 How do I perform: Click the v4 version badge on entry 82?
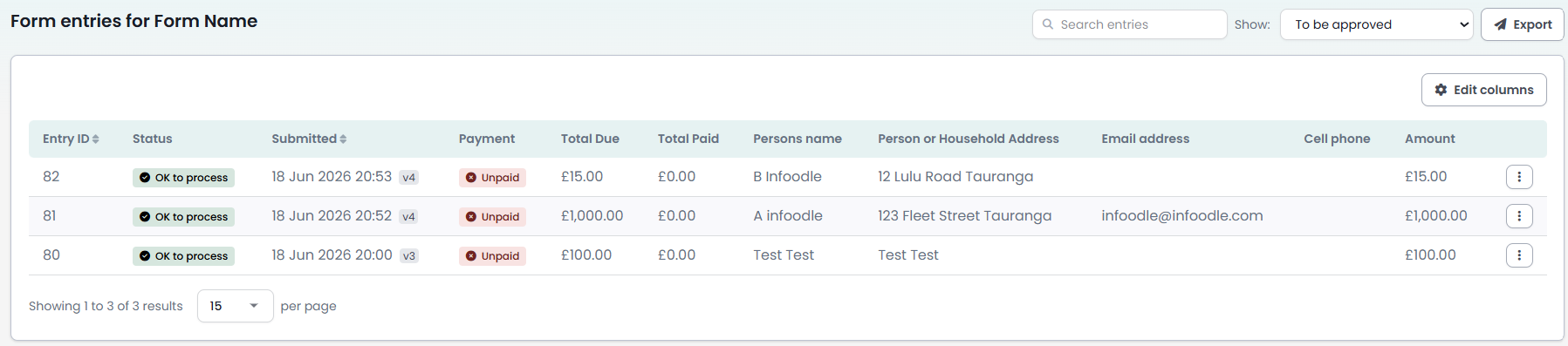click(408, 178)
